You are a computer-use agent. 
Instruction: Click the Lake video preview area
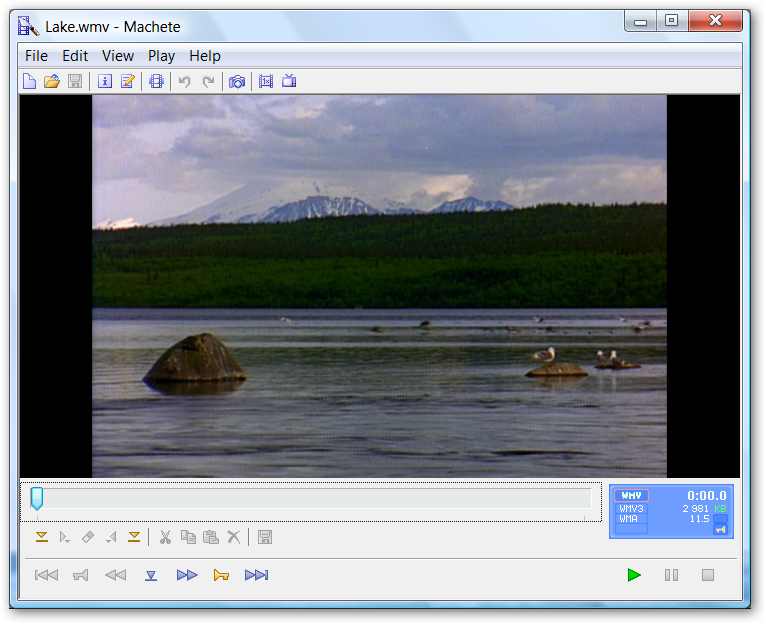[x=379, y=286]
